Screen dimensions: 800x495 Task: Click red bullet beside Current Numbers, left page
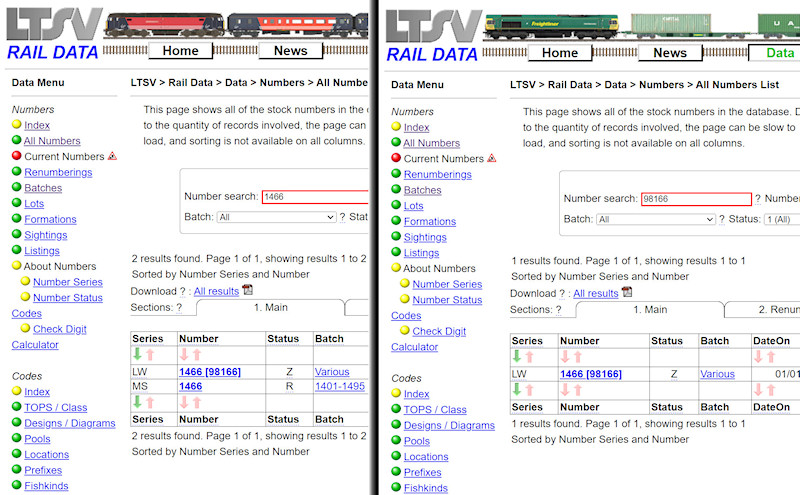tap(16, 156)
